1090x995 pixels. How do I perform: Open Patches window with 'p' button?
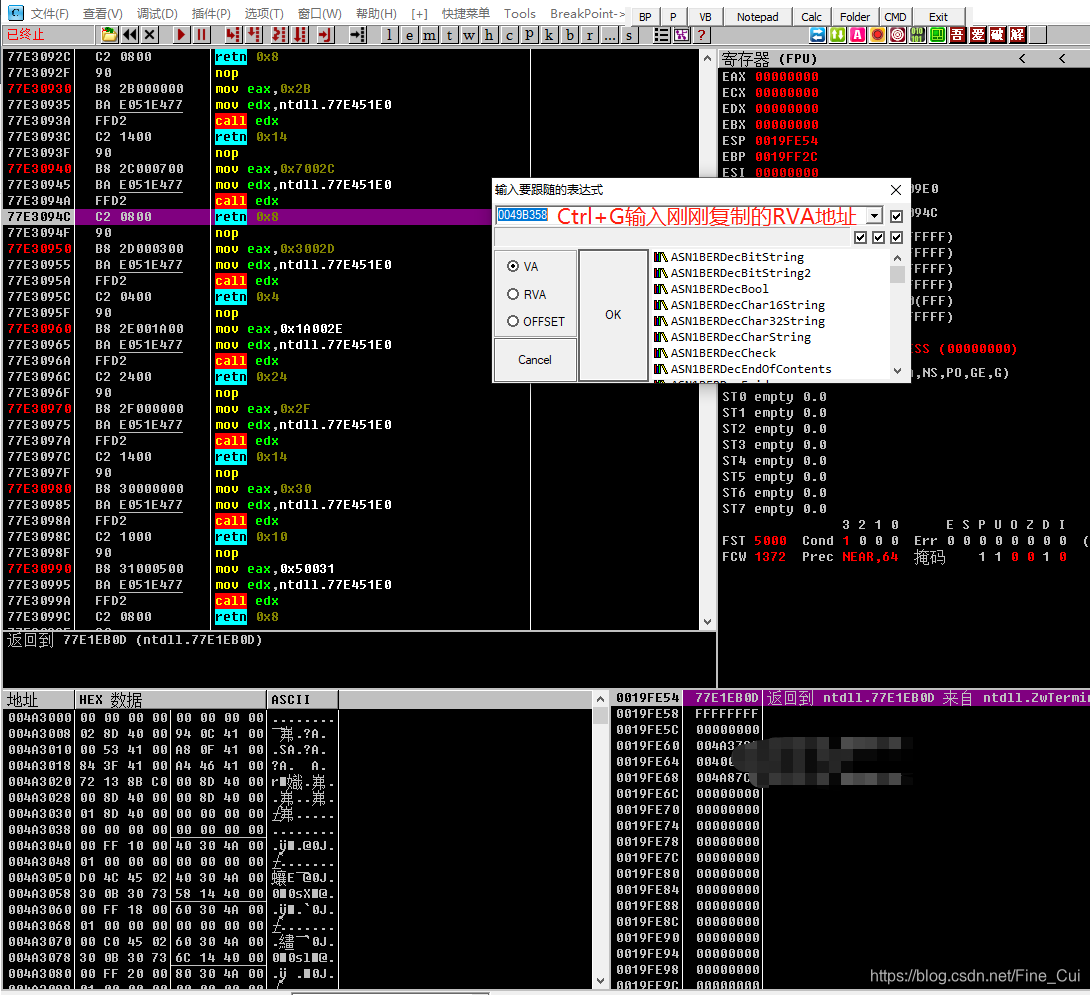pos(530,35)
